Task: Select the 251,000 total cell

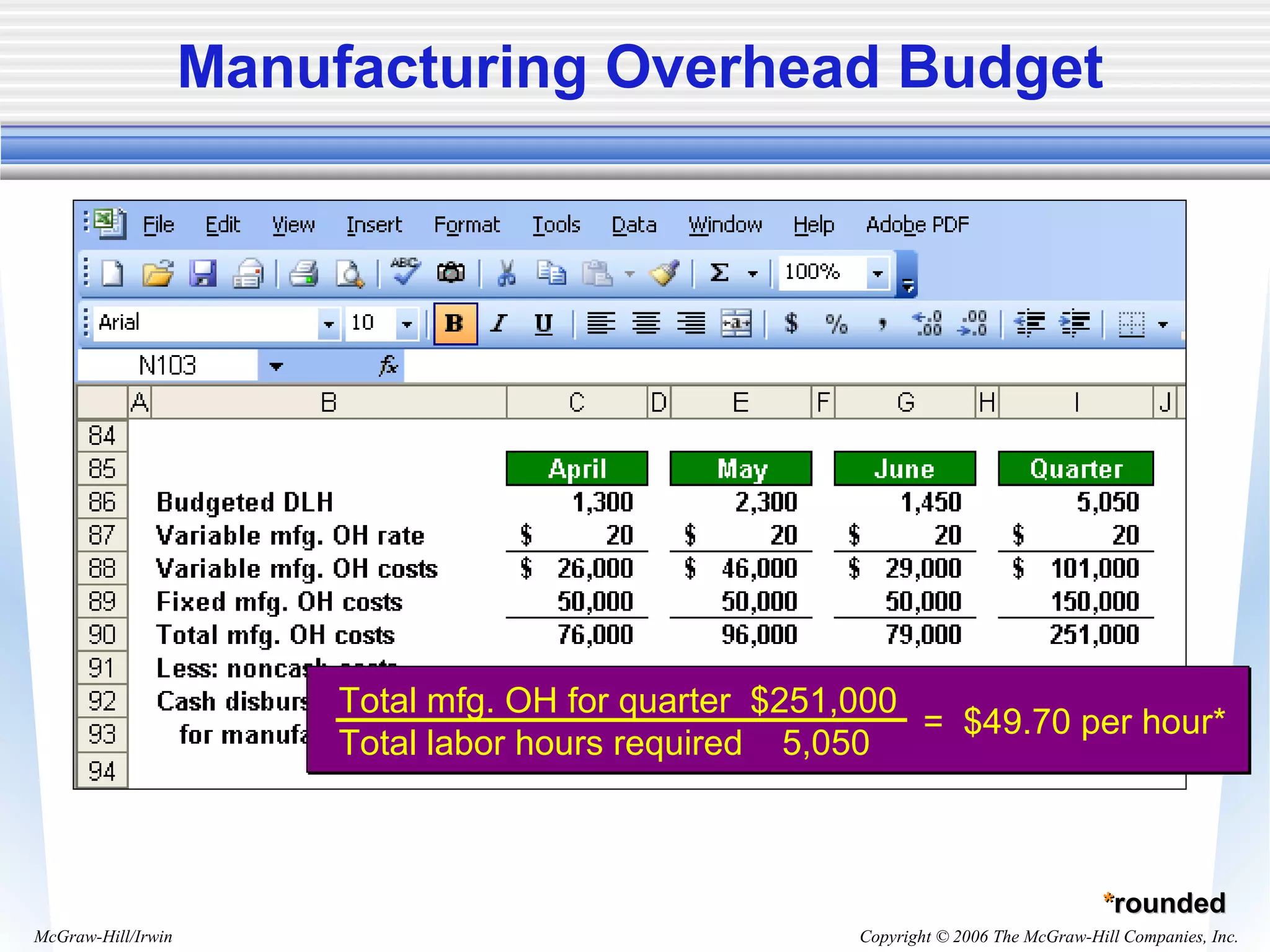Action: point(1076,635)
